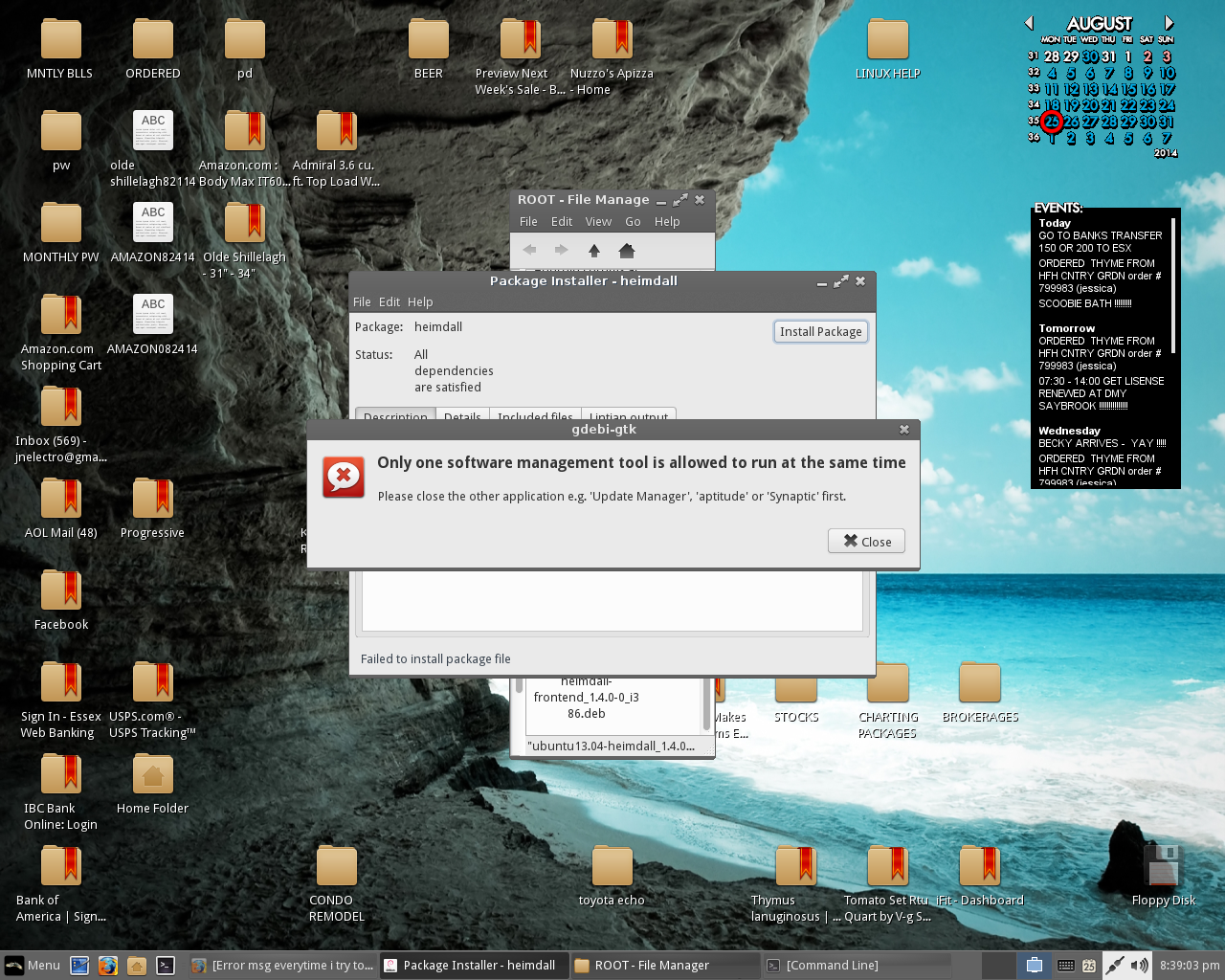Click the events widget scrollbar
This screenshot has width=1225, height=980.
[1174, 284]
